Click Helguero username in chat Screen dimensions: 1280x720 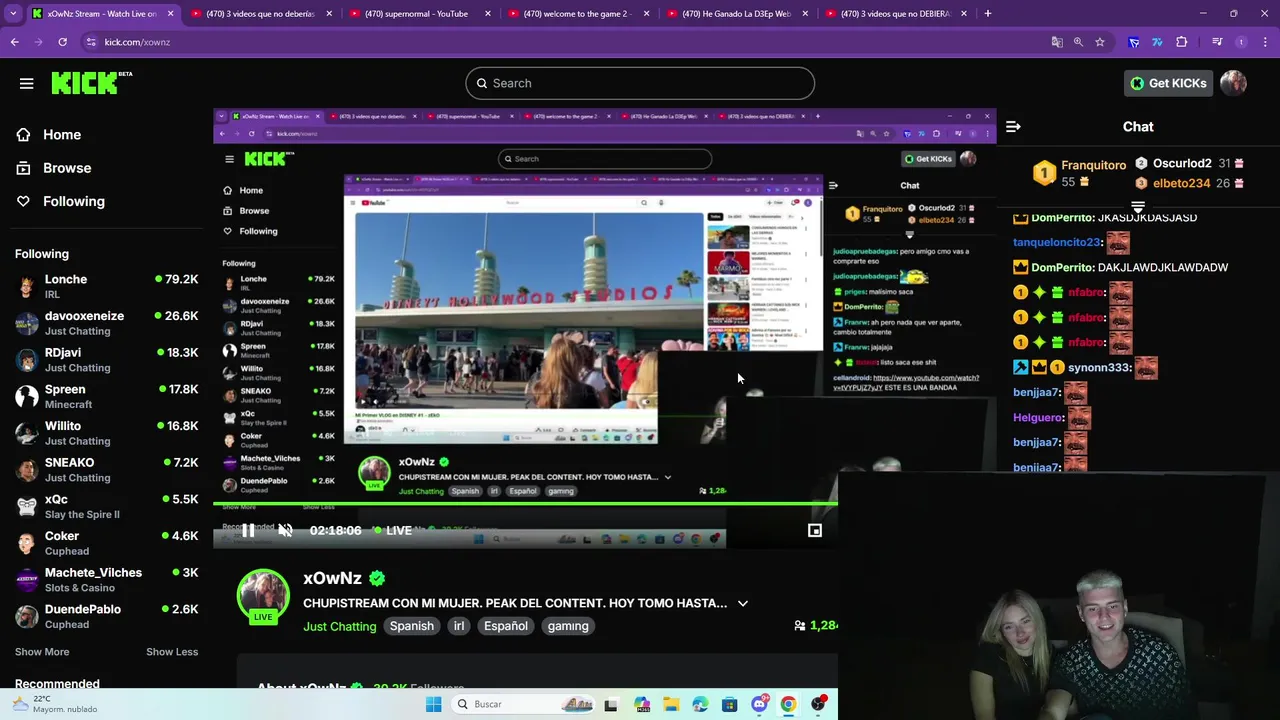click(x=1038, y=418)
